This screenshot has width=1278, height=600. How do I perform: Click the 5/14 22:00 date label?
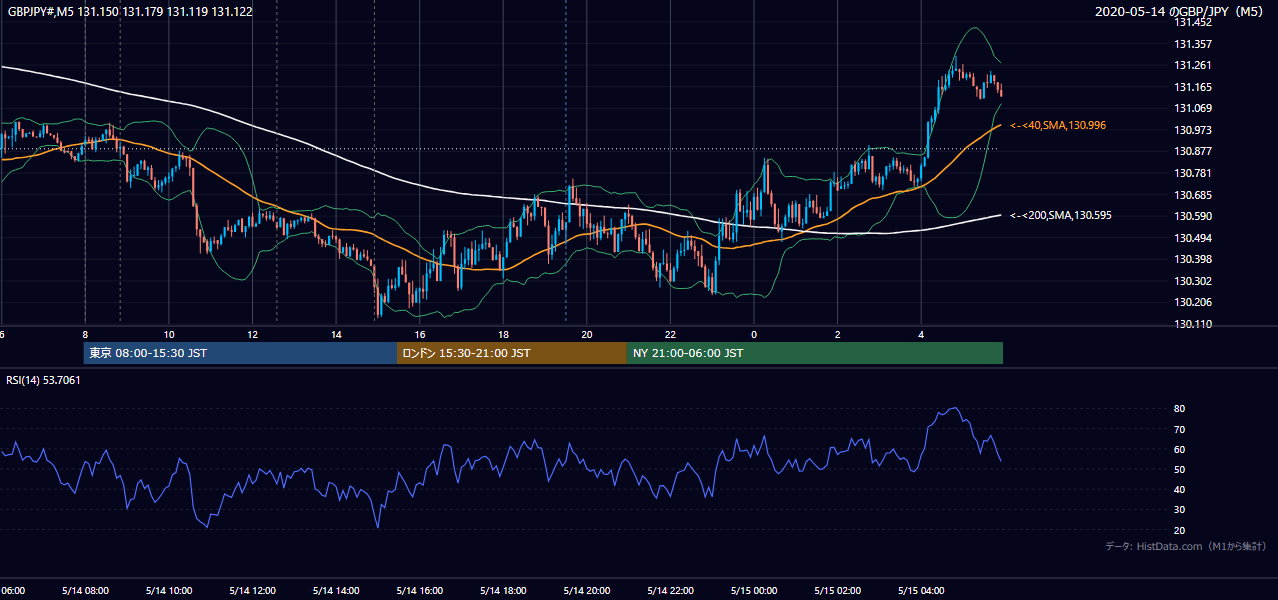pyautogui.click(x=671, y=590)
